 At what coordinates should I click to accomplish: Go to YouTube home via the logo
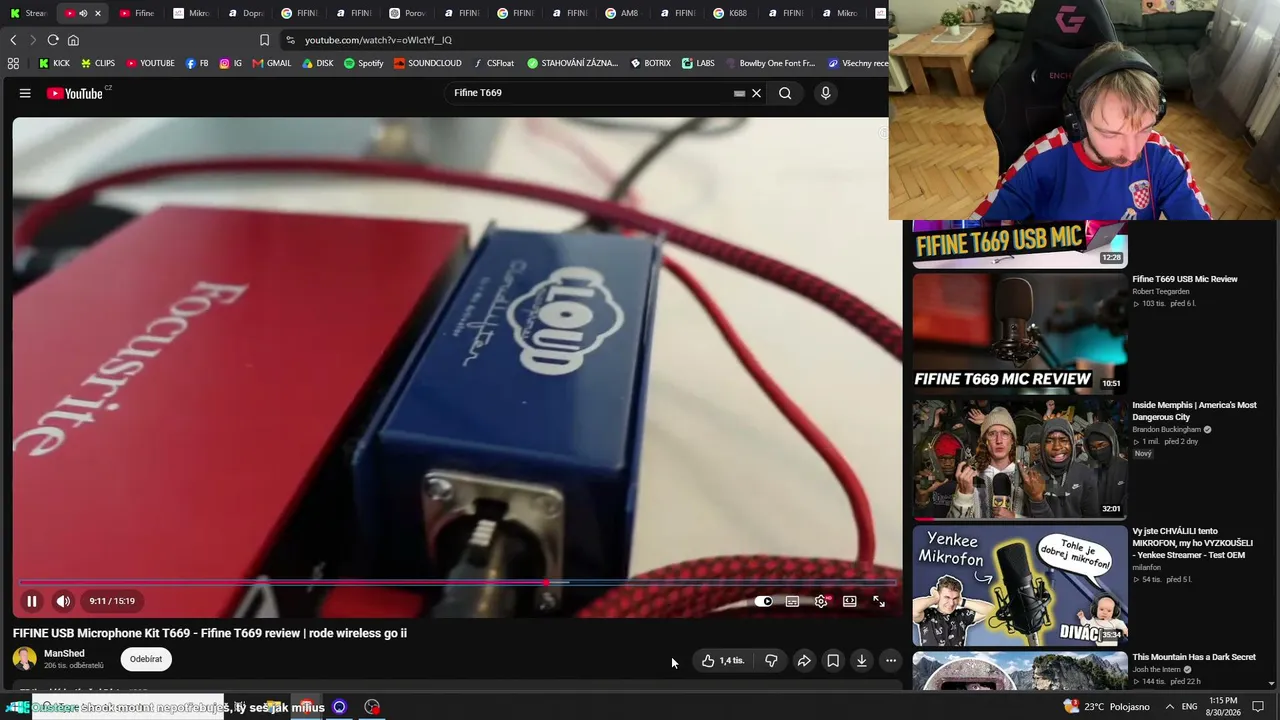[x=75, y=93]
